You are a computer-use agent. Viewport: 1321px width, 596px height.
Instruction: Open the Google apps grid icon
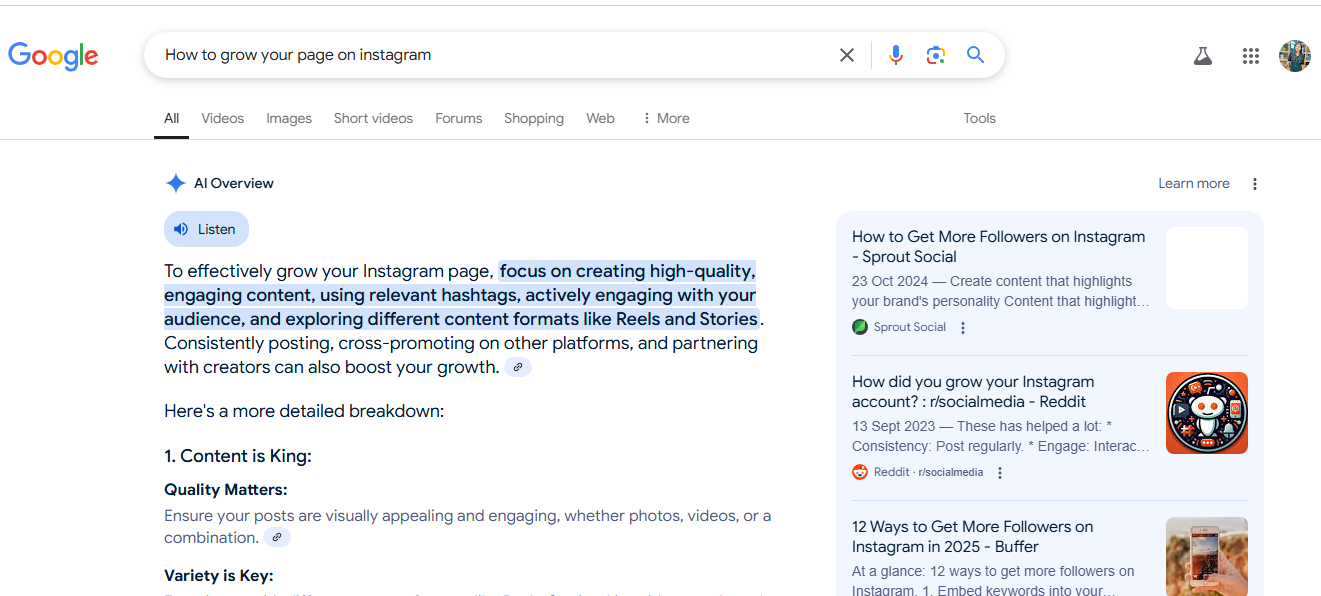1251,56
